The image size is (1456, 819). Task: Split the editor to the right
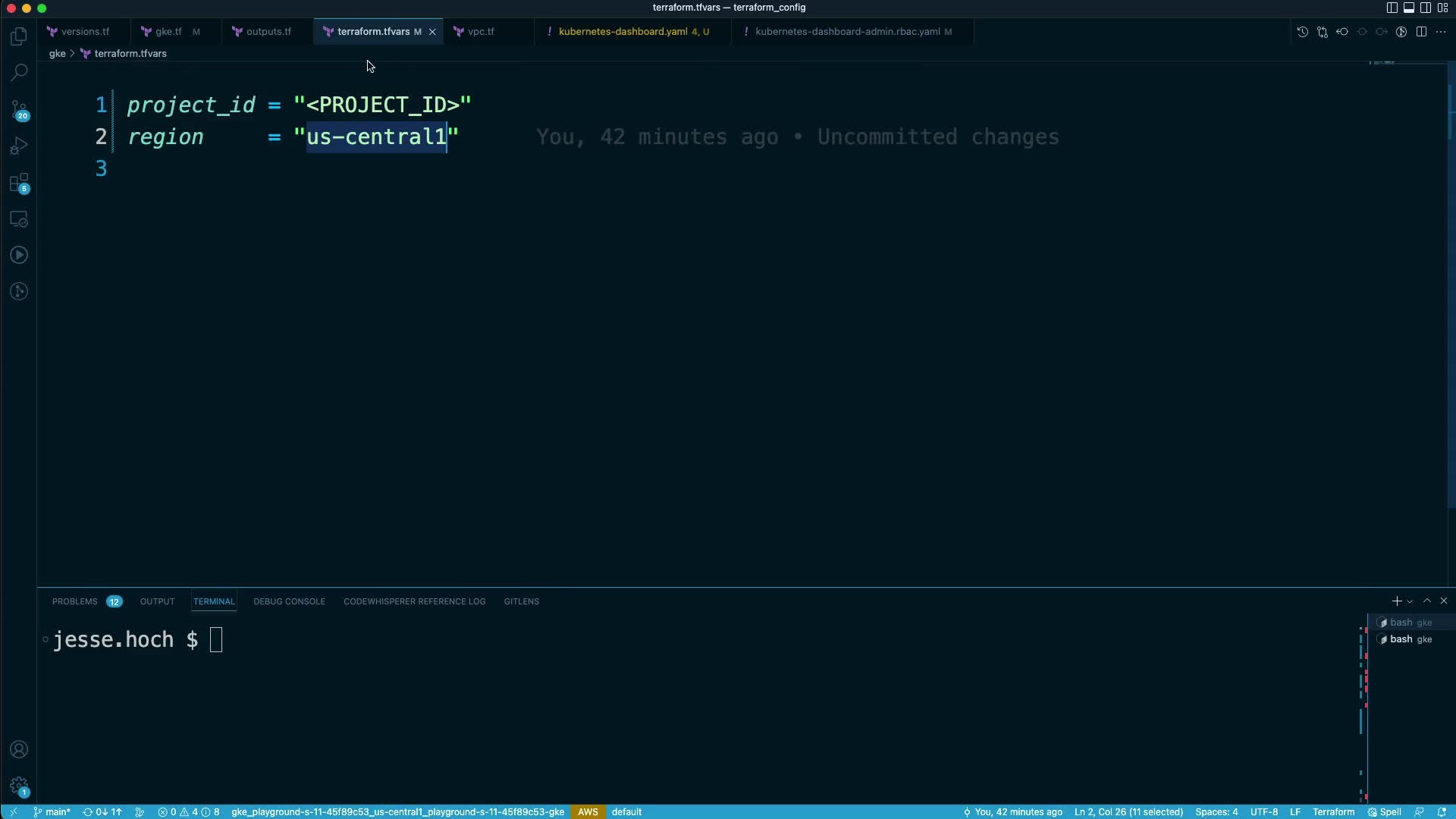(x=1421, y=32)
